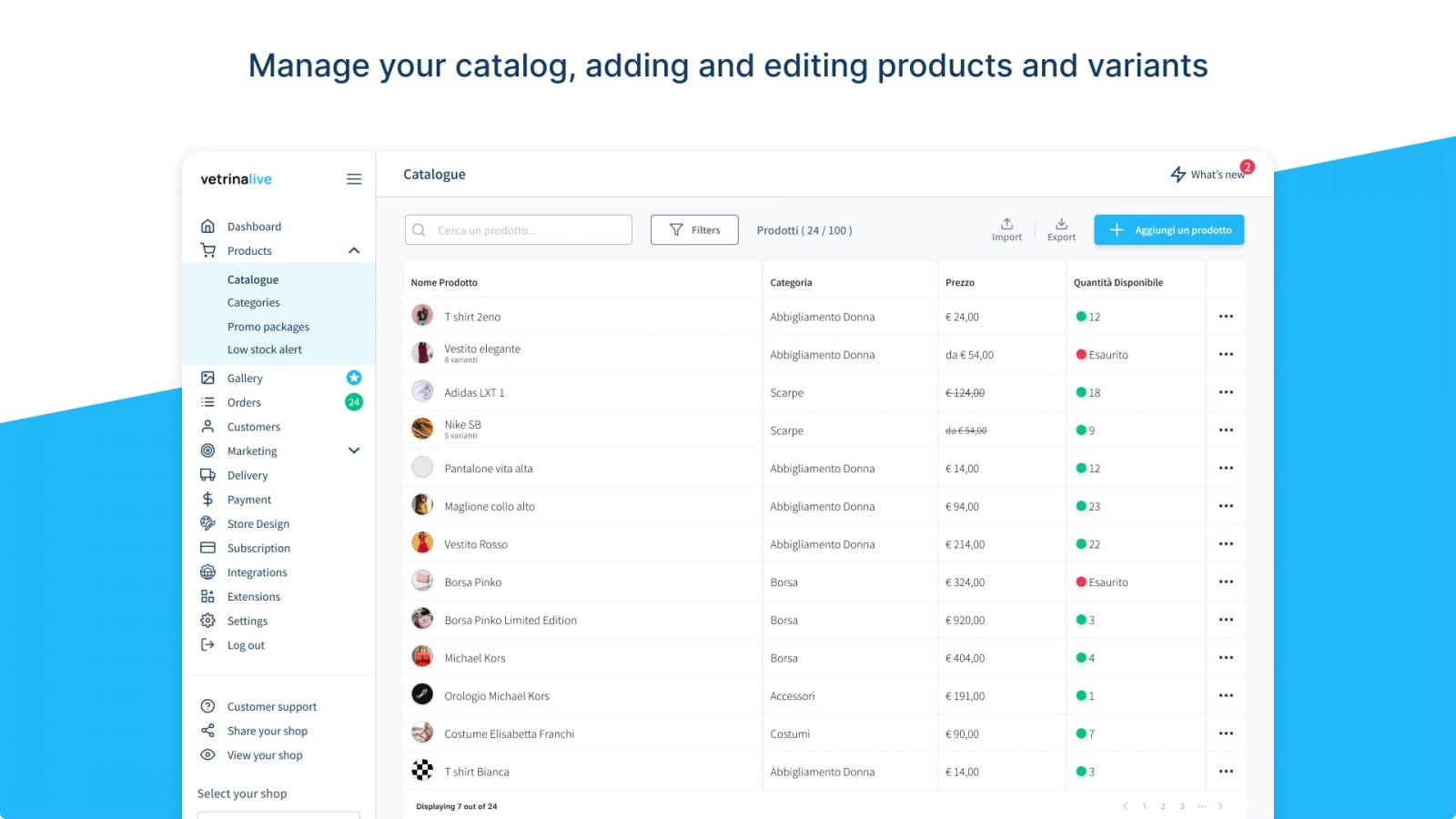1456x819 pixels.
Task: Click the Aggiungi un prodotto button
Action: coord(1168,229)
